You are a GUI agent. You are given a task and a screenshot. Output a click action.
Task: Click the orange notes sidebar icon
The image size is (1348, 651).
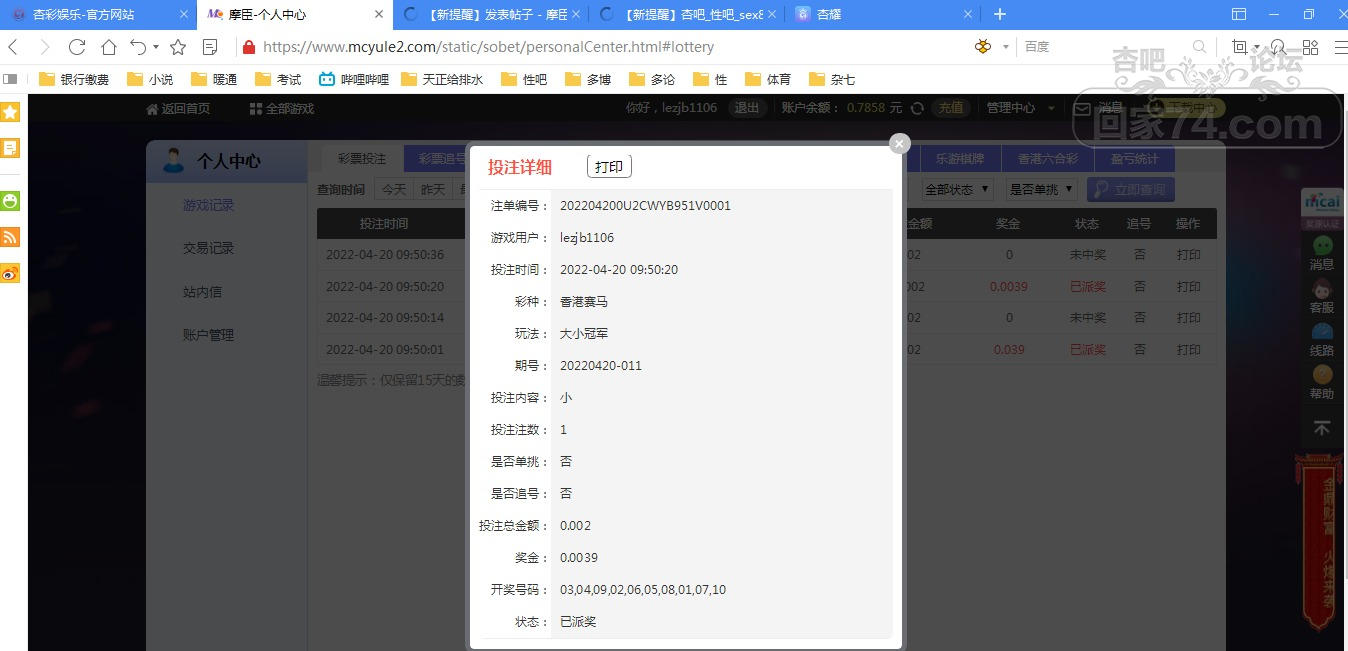tap(10, 148)
